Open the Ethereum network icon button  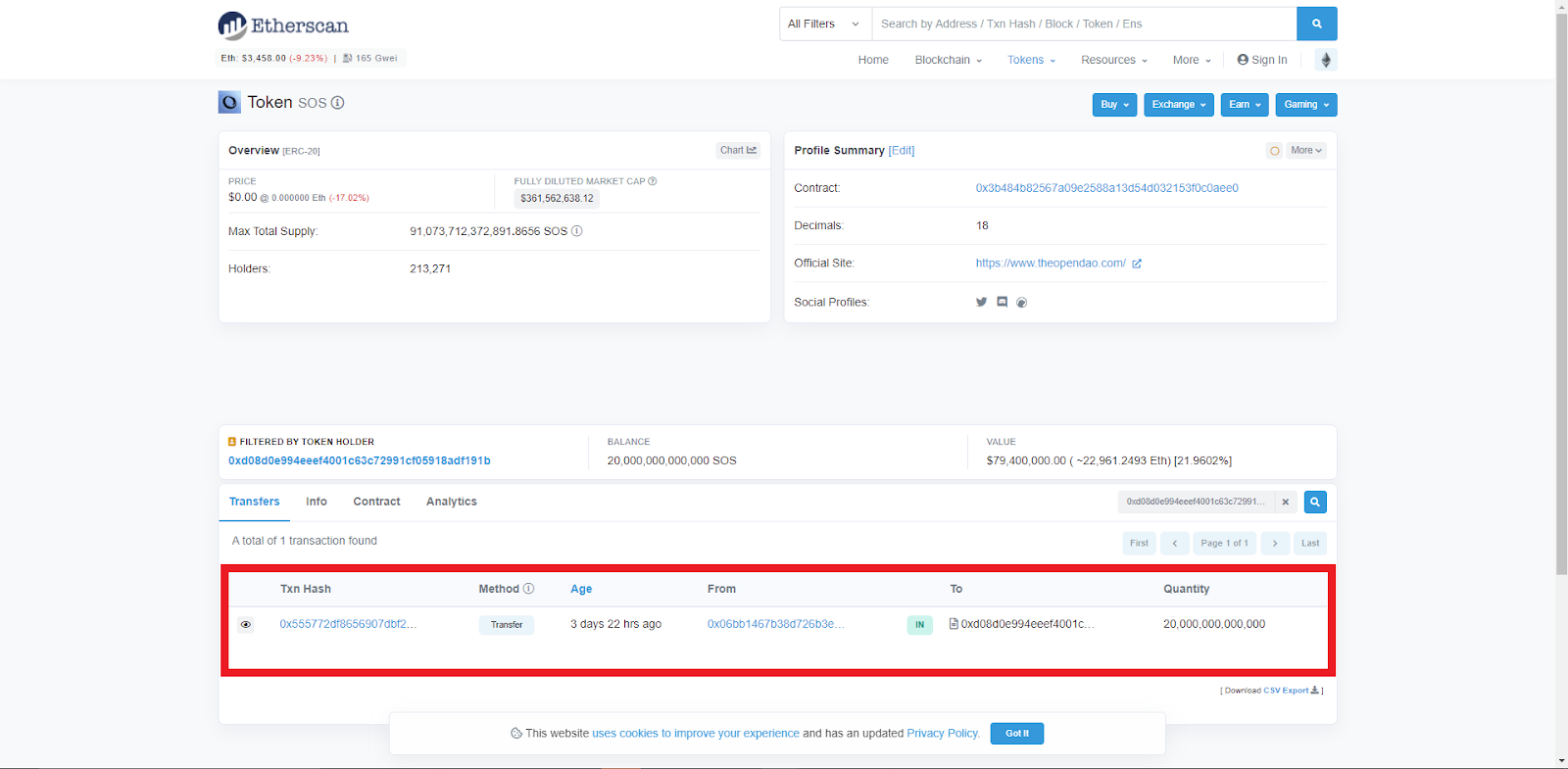[1325, 60]
